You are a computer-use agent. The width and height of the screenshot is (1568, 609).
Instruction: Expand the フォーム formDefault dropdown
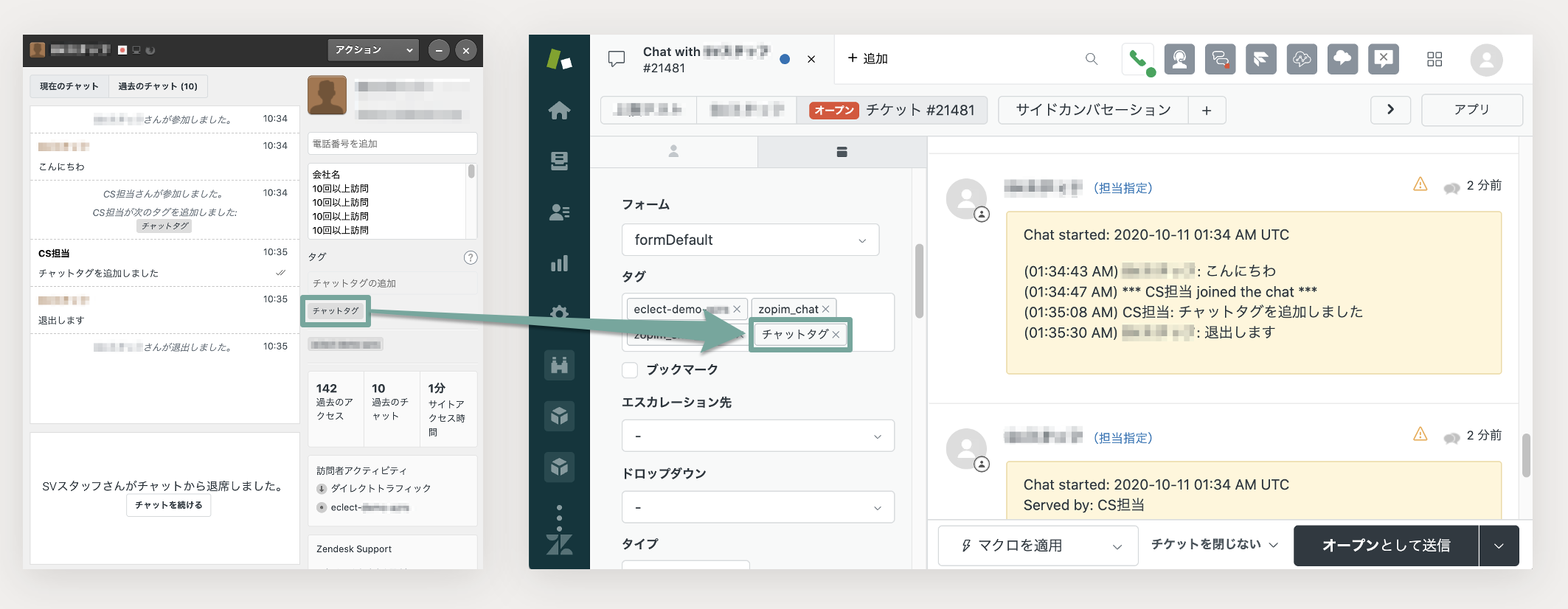click(751, 240)
